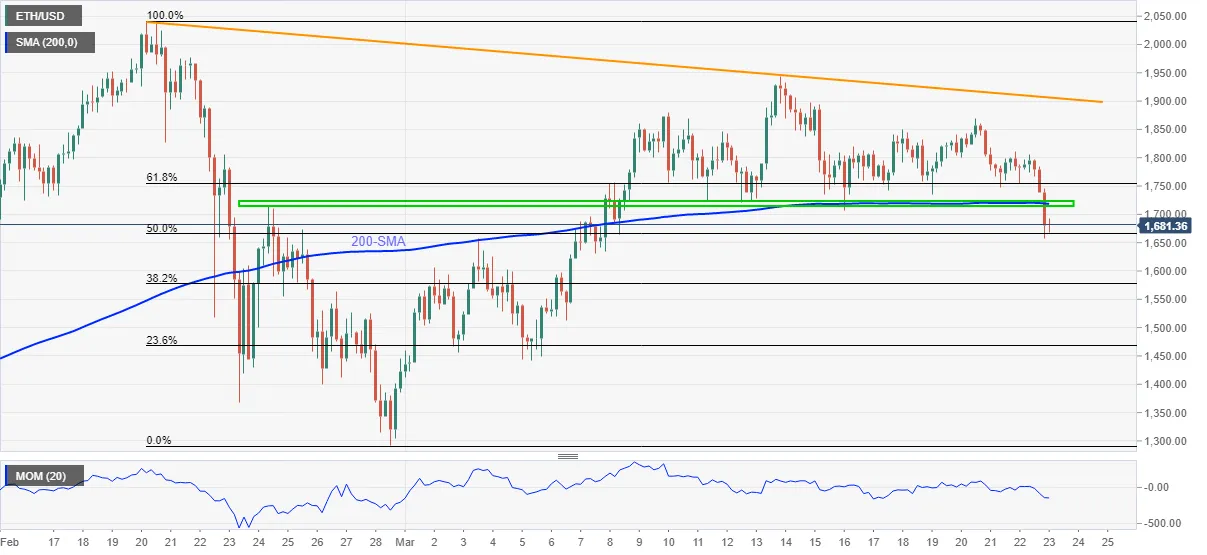Screen dimensions: 1207x555
Task: Click the 23.6% Fibonacci level label
Action: pos(162,340)
